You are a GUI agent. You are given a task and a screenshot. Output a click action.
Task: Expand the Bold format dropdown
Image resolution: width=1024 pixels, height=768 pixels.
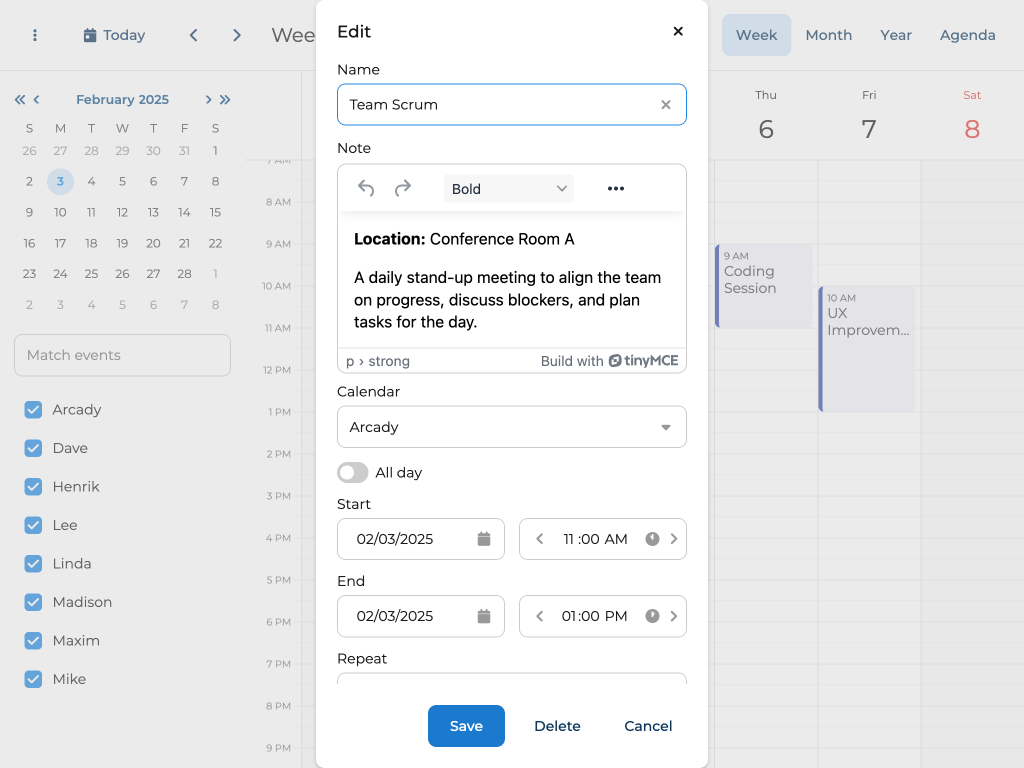(509, 189)
